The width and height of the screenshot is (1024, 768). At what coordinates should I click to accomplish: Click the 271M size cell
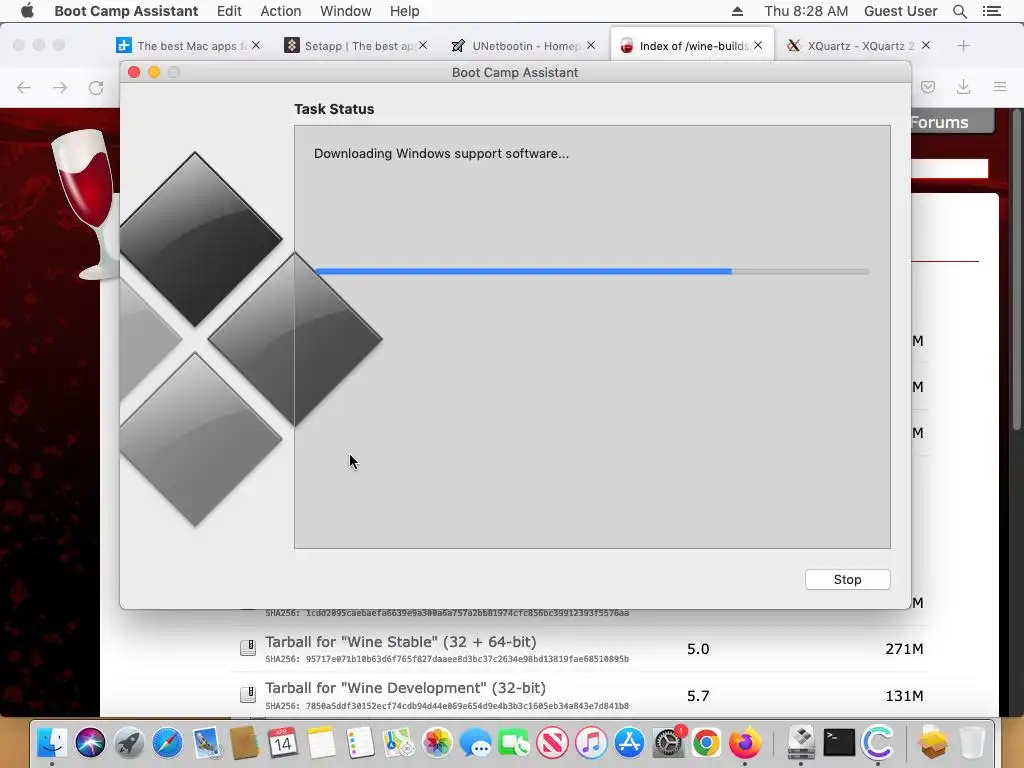(904, 649)
